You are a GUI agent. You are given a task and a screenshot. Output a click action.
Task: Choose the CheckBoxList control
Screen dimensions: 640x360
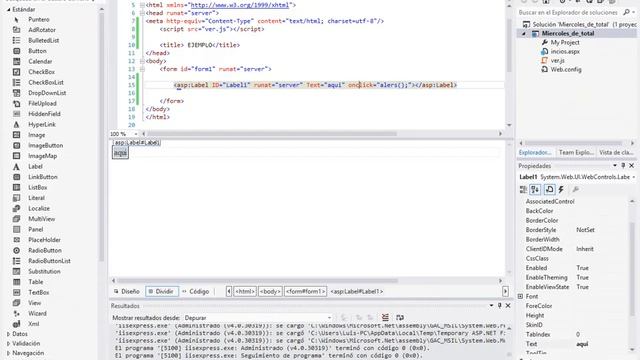(x=46, y=82)
